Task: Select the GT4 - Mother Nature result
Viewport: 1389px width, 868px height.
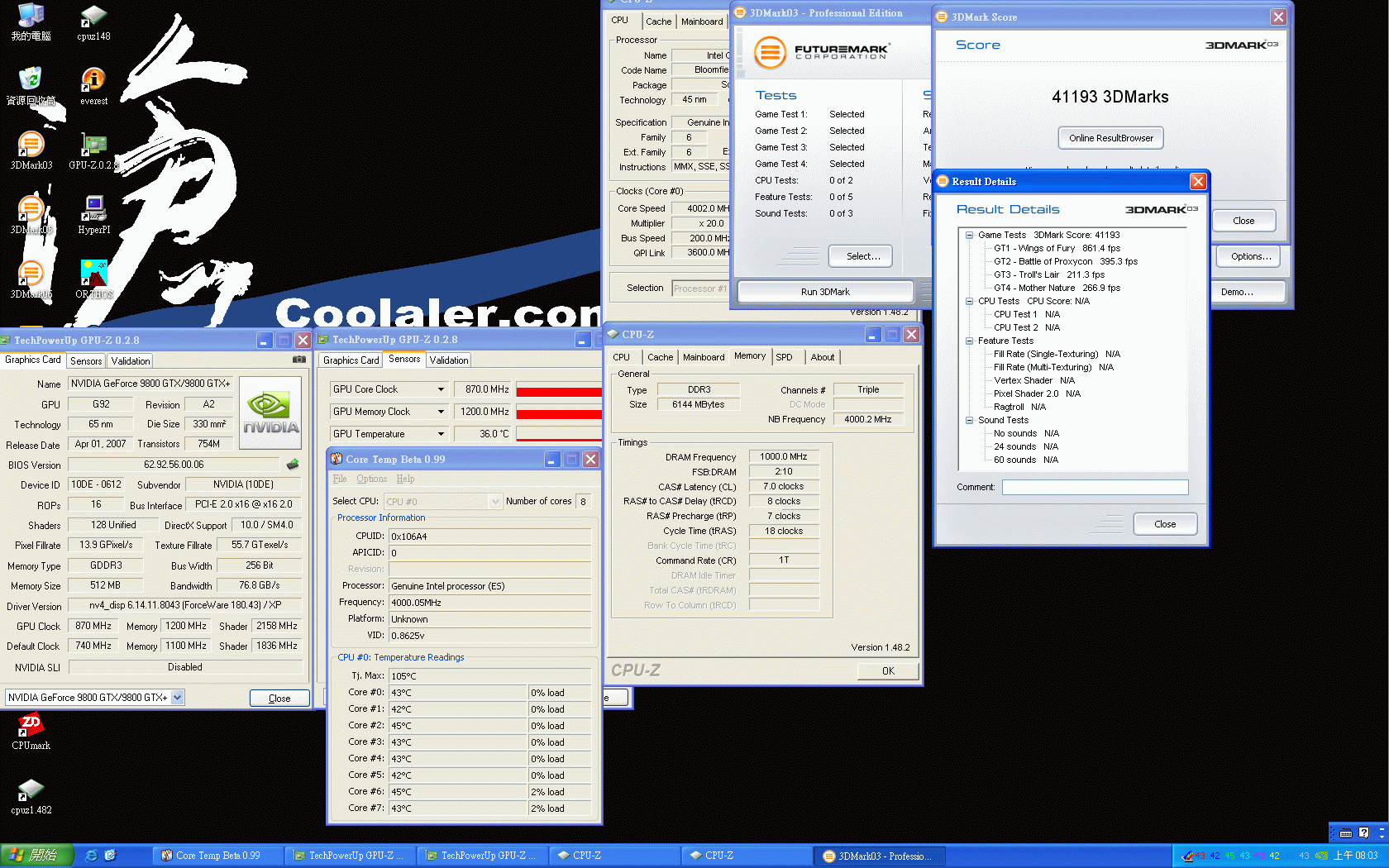Action: [1057, 288]
